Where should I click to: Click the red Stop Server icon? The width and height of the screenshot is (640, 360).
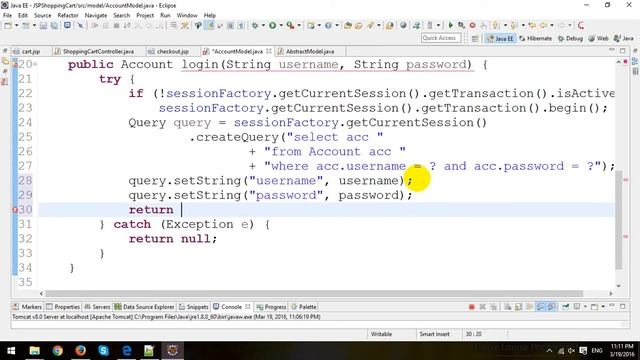[x=472, y=25]
